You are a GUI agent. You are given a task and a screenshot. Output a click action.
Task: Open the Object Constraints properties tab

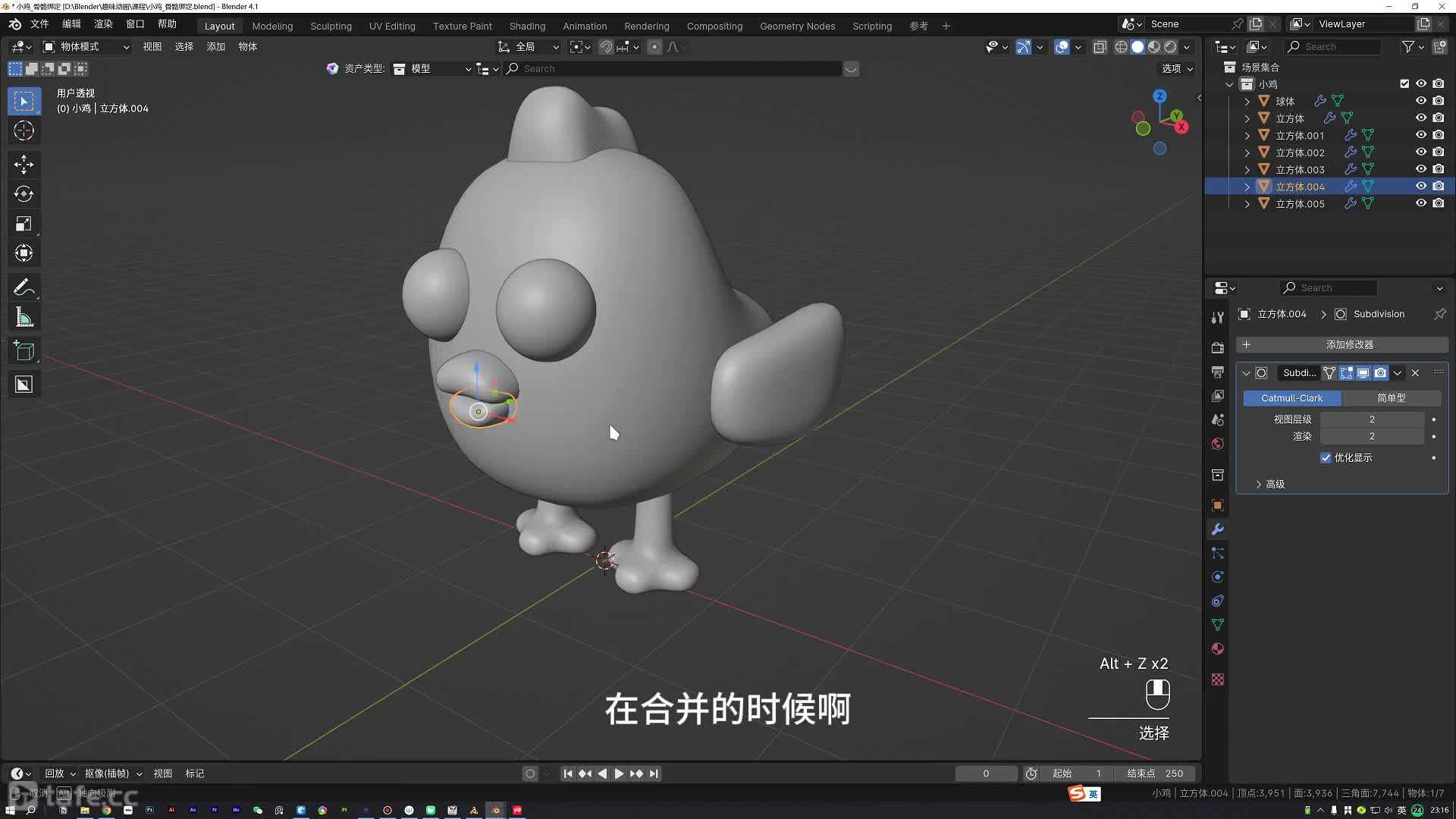pyautogui.click(x=1217, y=601)
